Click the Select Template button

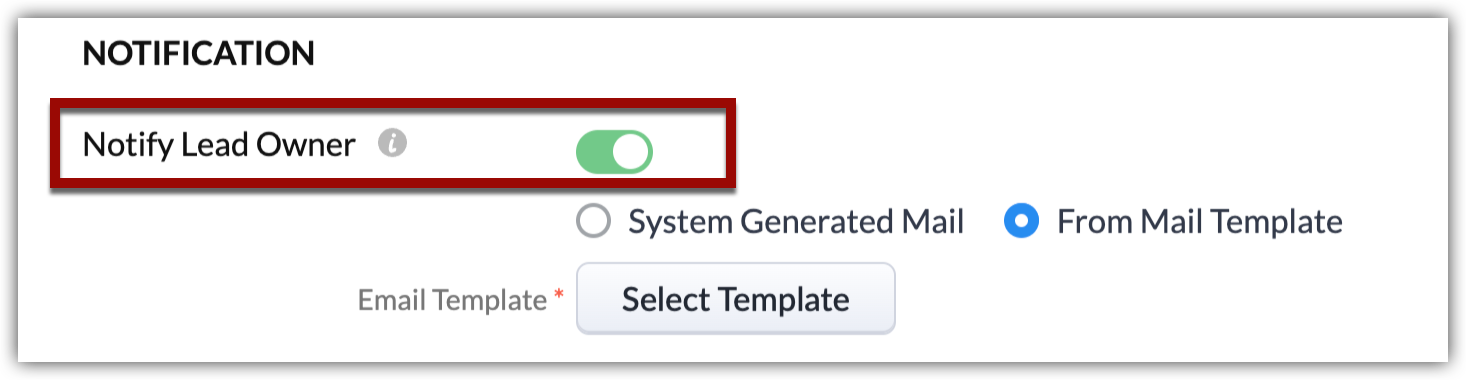coord(736,298)
